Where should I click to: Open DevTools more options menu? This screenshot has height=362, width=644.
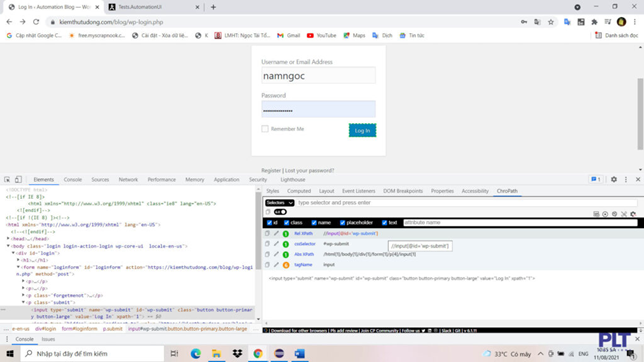click(x=626, y=180)
